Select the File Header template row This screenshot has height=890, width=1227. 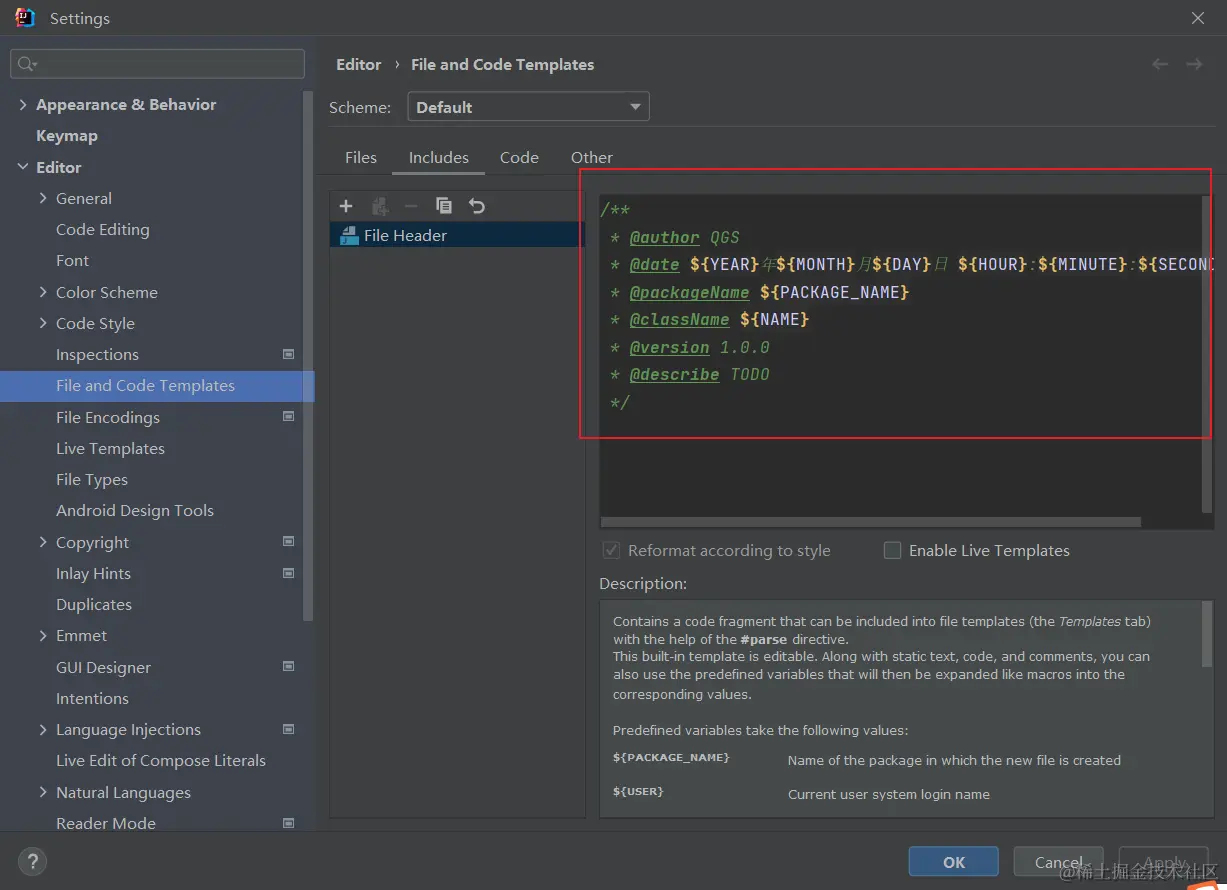(x=457, y=236)
